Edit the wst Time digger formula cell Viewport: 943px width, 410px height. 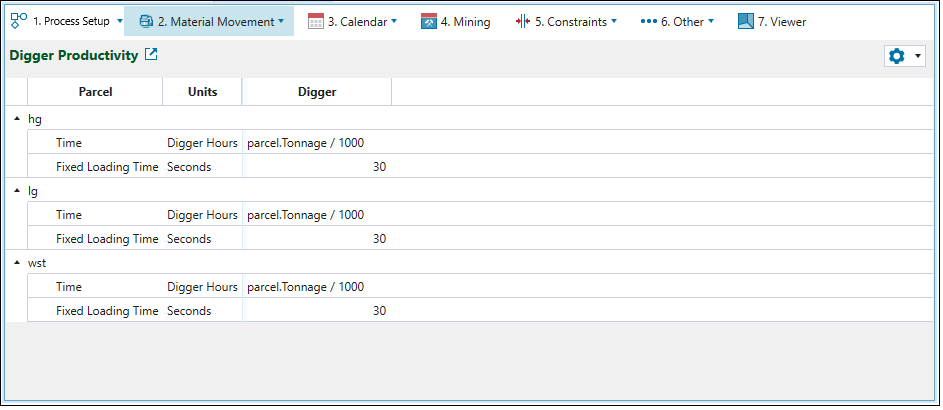point(315,287)
